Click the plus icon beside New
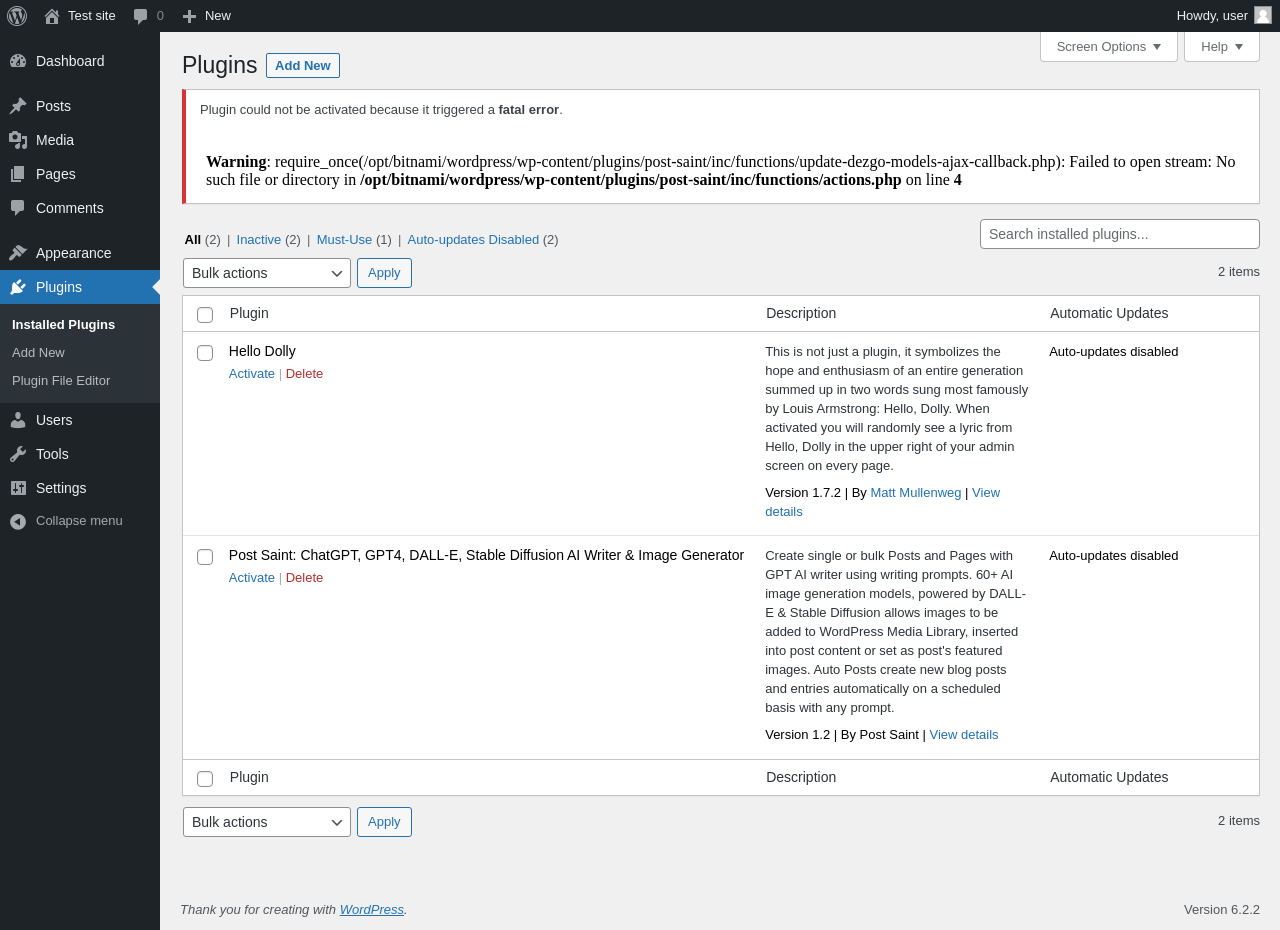Image resolution: width=1280 pixels, height=930 pixels. (189, 16)
